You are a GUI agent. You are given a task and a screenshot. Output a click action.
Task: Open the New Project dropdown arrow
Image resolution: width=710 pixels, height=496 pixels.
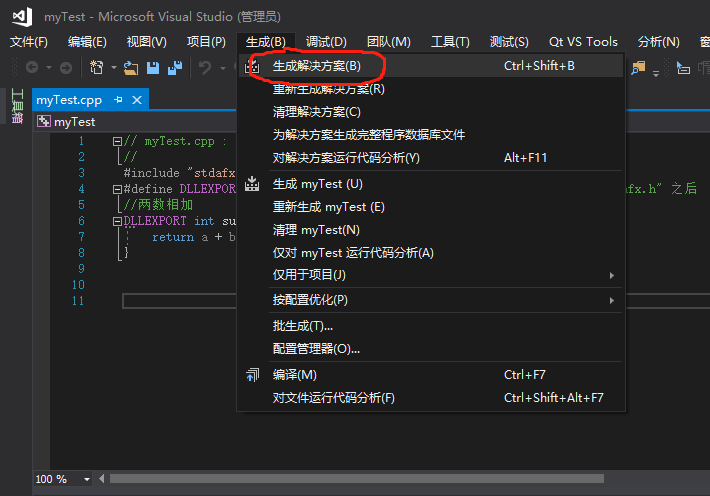coord(114,67)
